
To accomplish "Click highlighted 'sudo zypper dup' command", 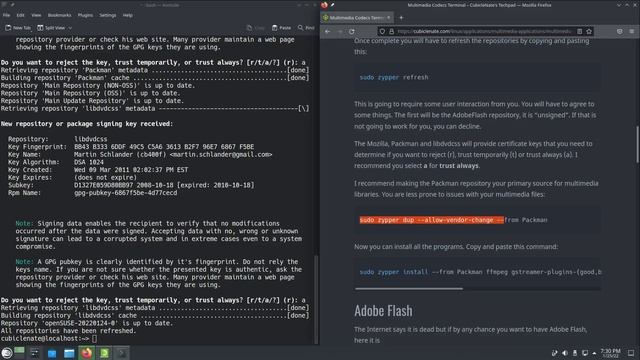I will click(x=431, y=220).
